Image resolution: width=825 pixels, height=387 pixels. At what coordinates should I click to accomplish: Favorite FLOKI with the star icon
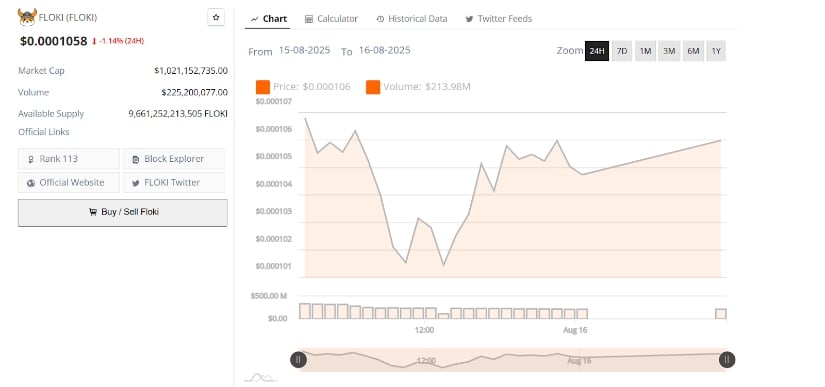pyautogui.click(x=216, y=17)
